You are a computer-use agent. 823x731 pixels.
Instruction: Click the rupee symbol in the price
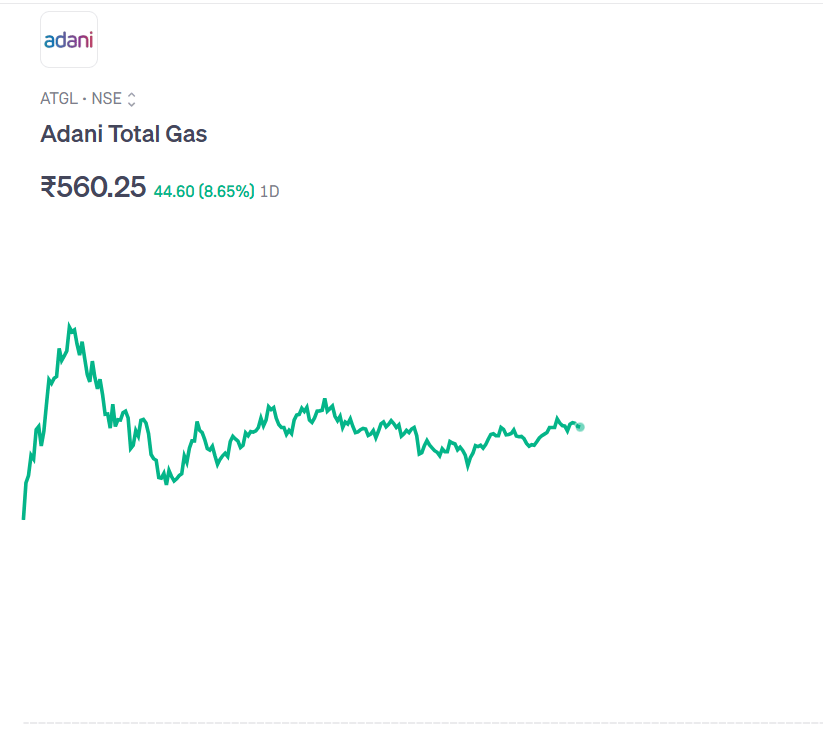click(x=48, y=187)
